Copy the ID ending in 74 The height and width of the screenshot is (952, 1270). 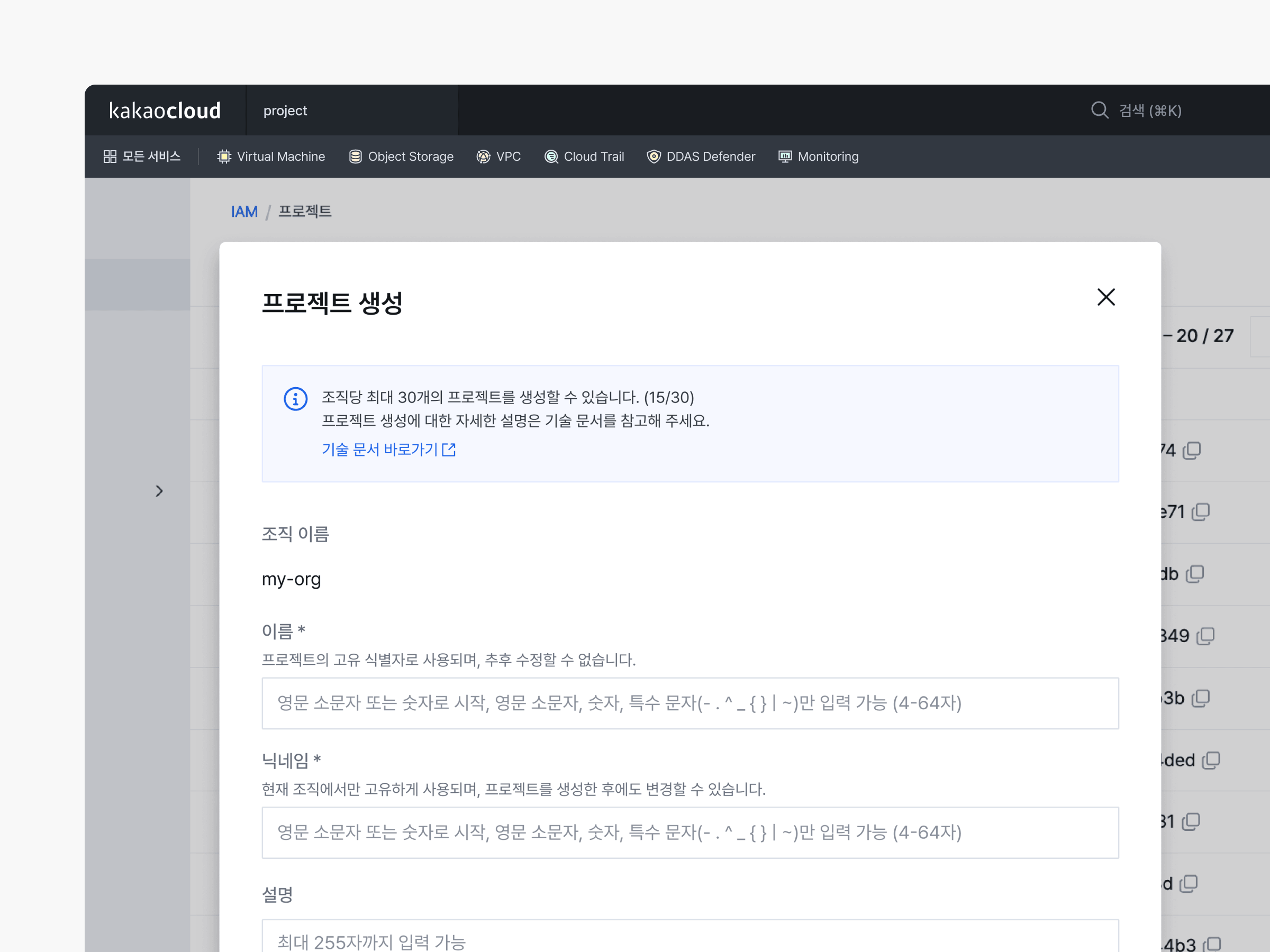pos(1191,451)
